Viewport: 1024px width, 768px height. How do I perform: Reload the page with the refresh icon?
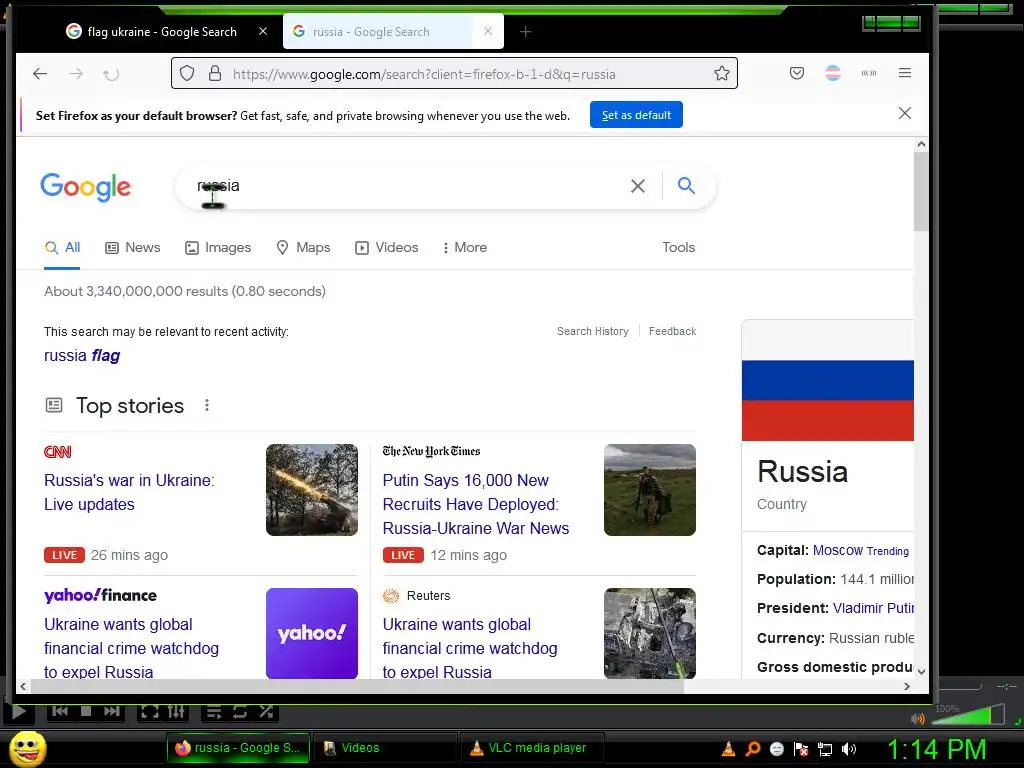(111, 74)
